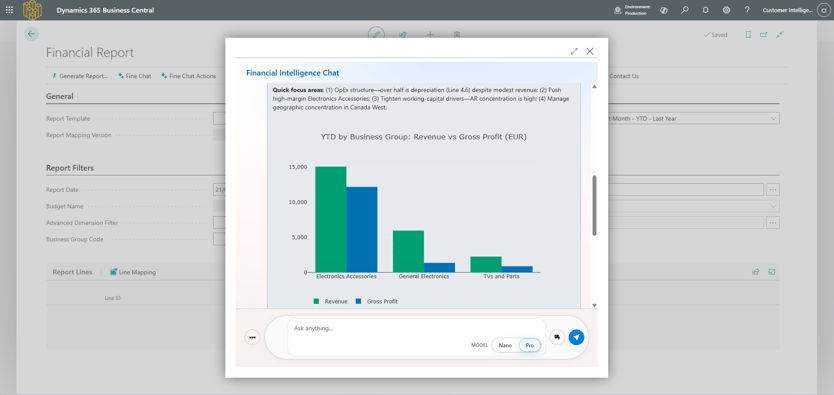
Task: Click the chat history icon beside send
Action: click(x=557, y=337)
